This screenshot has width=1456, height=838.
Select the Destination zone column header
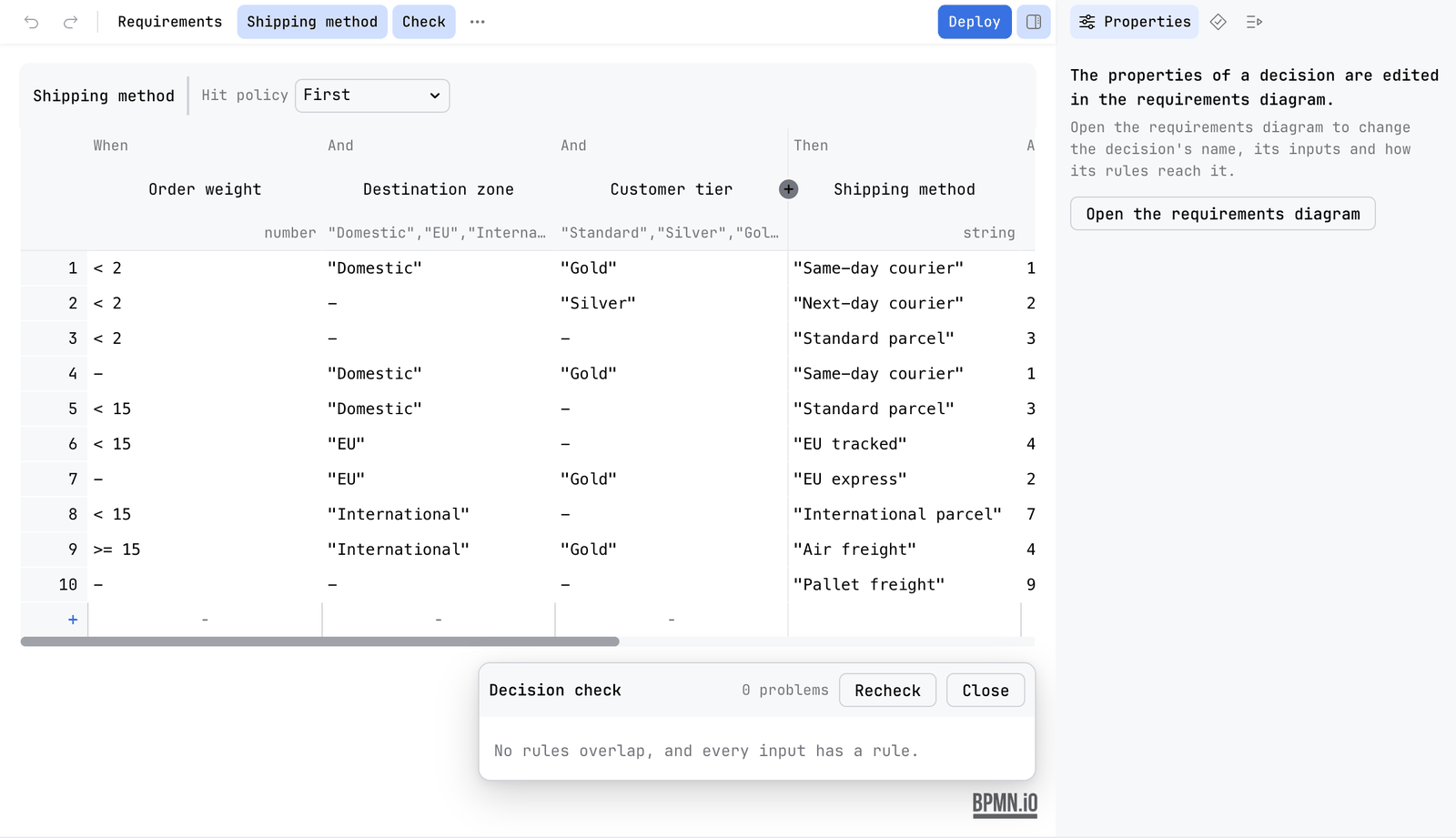click(x=439, y=189)
